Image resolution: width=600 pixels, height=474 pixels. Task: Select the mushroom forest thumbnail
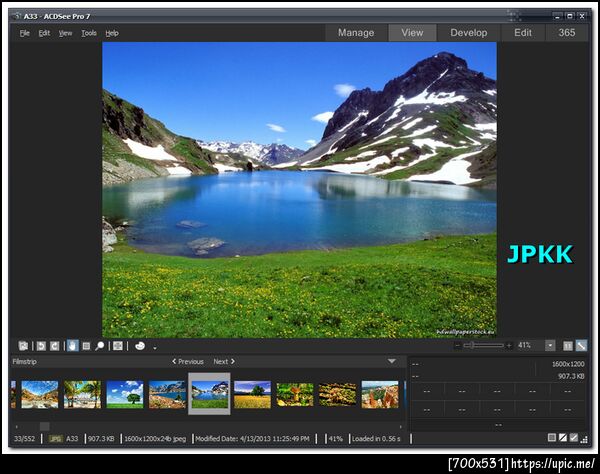click(295, 394)
